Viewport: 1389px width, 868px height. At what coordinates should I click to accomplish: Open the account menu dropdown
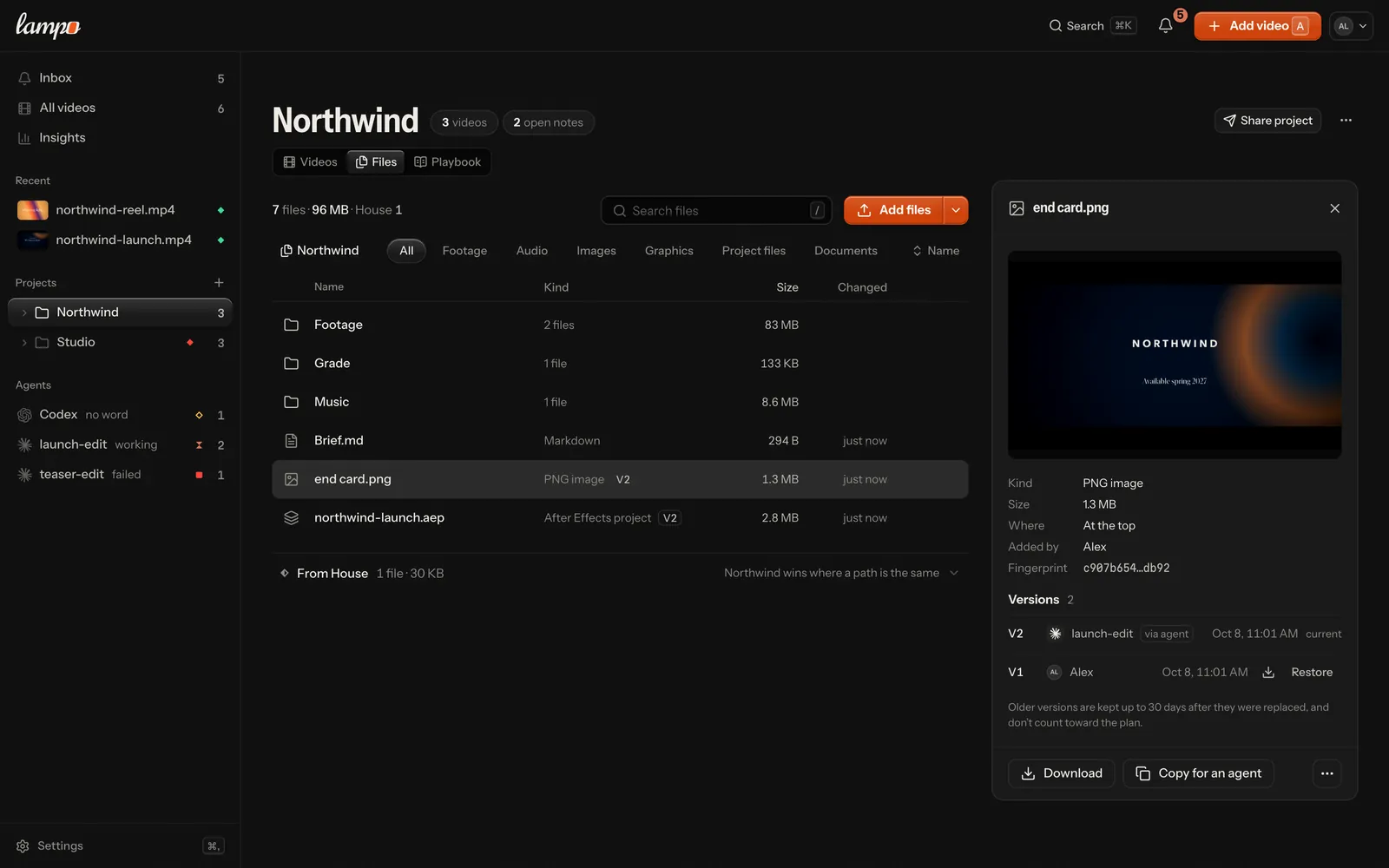(x=1351, y=26)
